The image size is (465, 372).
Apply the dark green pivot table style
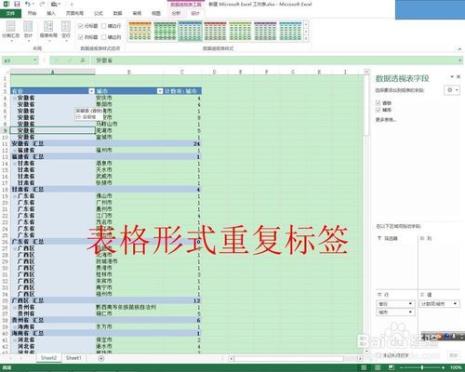[x=165, y=31]
